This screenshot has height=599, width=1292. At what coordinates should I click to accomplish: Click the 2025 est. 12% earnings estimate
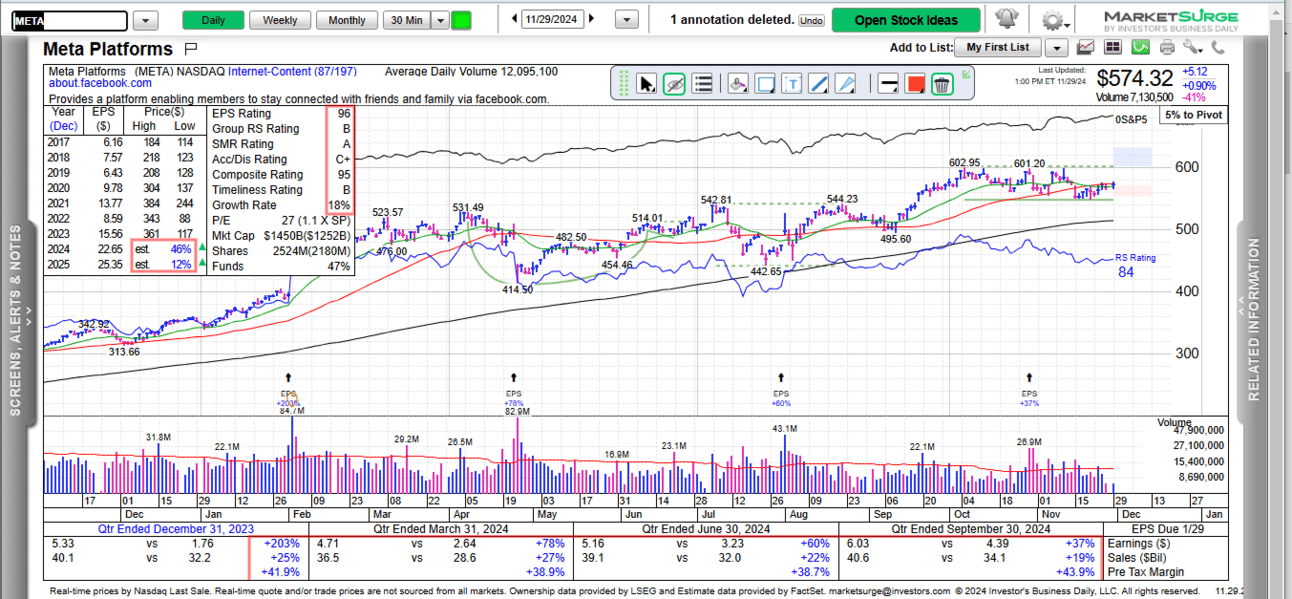click(164, 264)
